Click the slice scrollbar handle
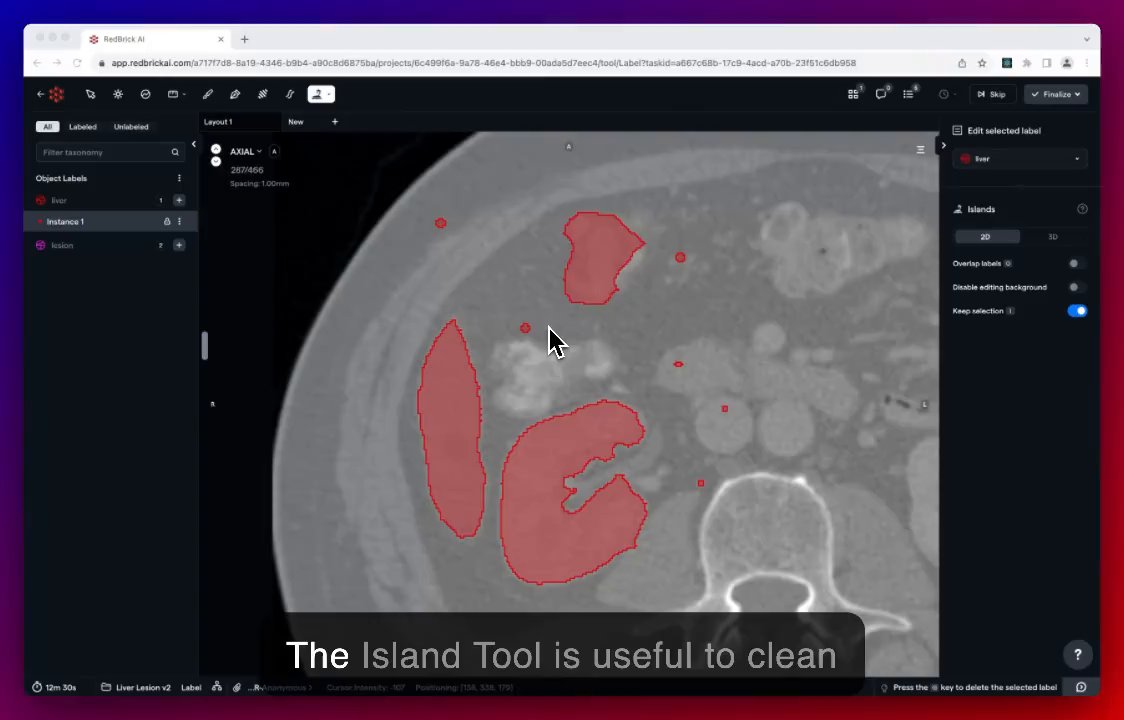Image resolution: width=1124 pixels, height=720 pixels. tap(204, 345)
